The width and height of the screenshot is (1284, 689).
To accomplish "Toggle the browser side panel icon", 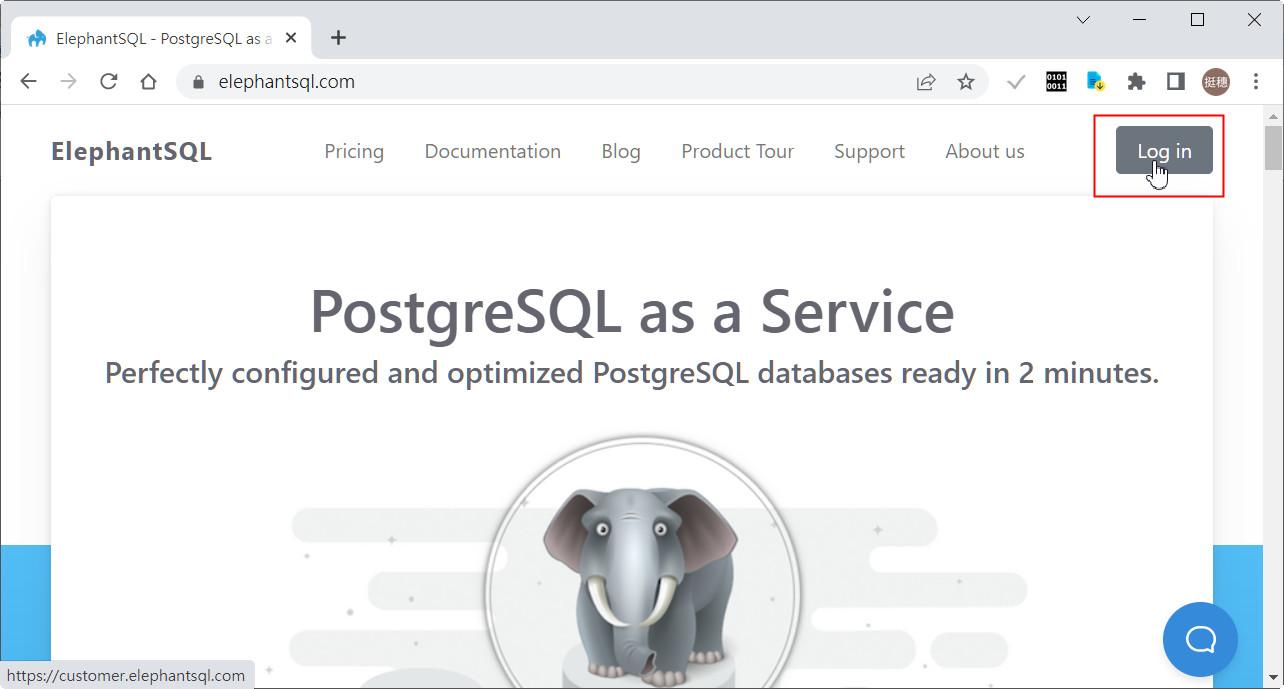I will pyautogui.click(x=1176, y=82).
